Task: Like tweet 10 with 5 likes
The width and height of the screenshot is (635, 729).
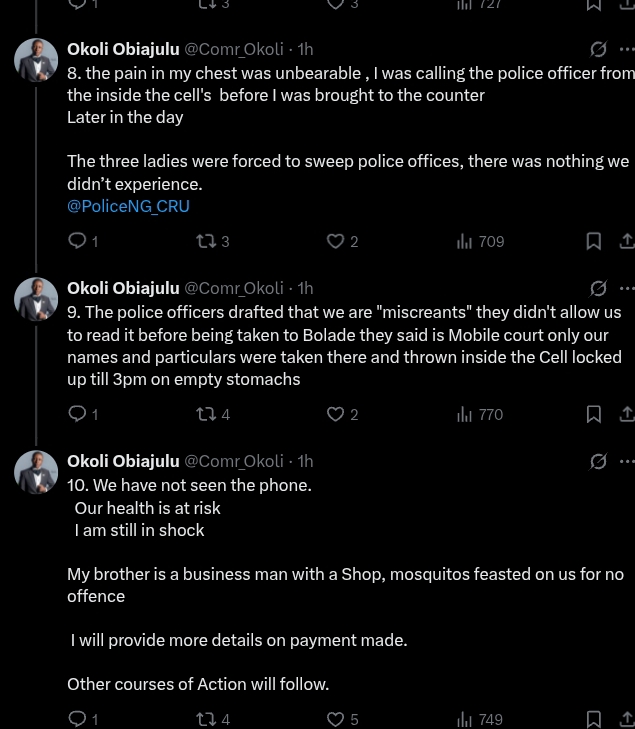Action: (336, 719)
